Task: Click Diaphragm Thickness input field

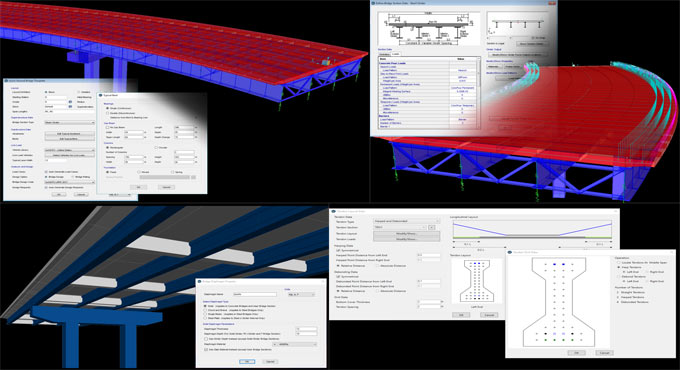Action: (x=306, y=329)
